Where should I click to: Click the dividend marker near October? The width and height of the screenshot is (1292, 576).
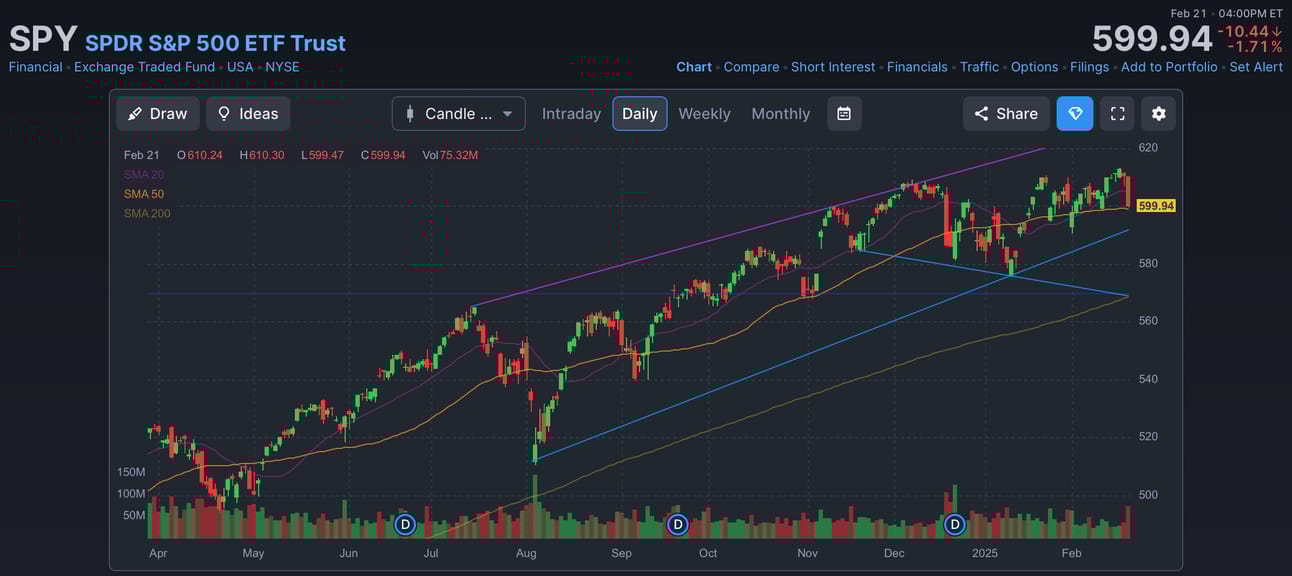tap(677, 524)
